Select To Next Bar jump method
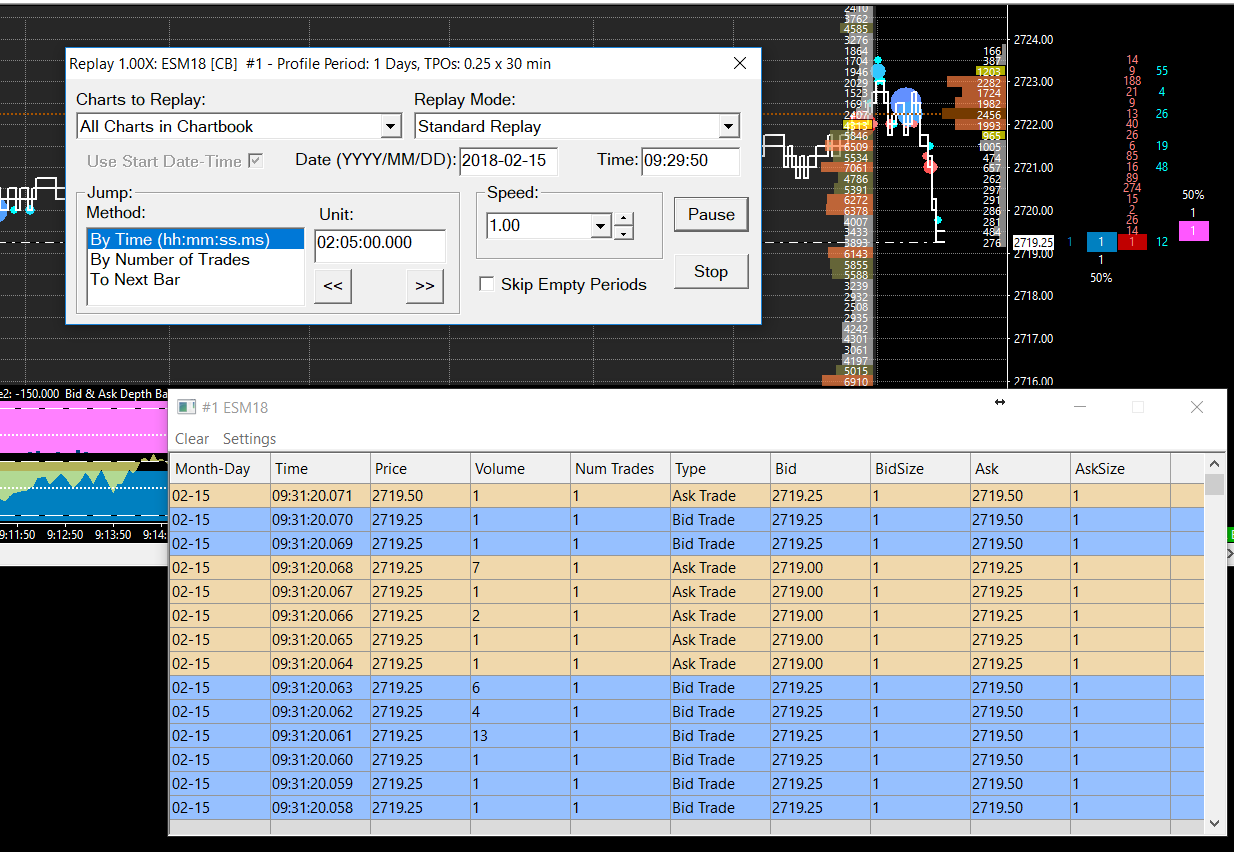1234x852 pixels. [135, 280]
